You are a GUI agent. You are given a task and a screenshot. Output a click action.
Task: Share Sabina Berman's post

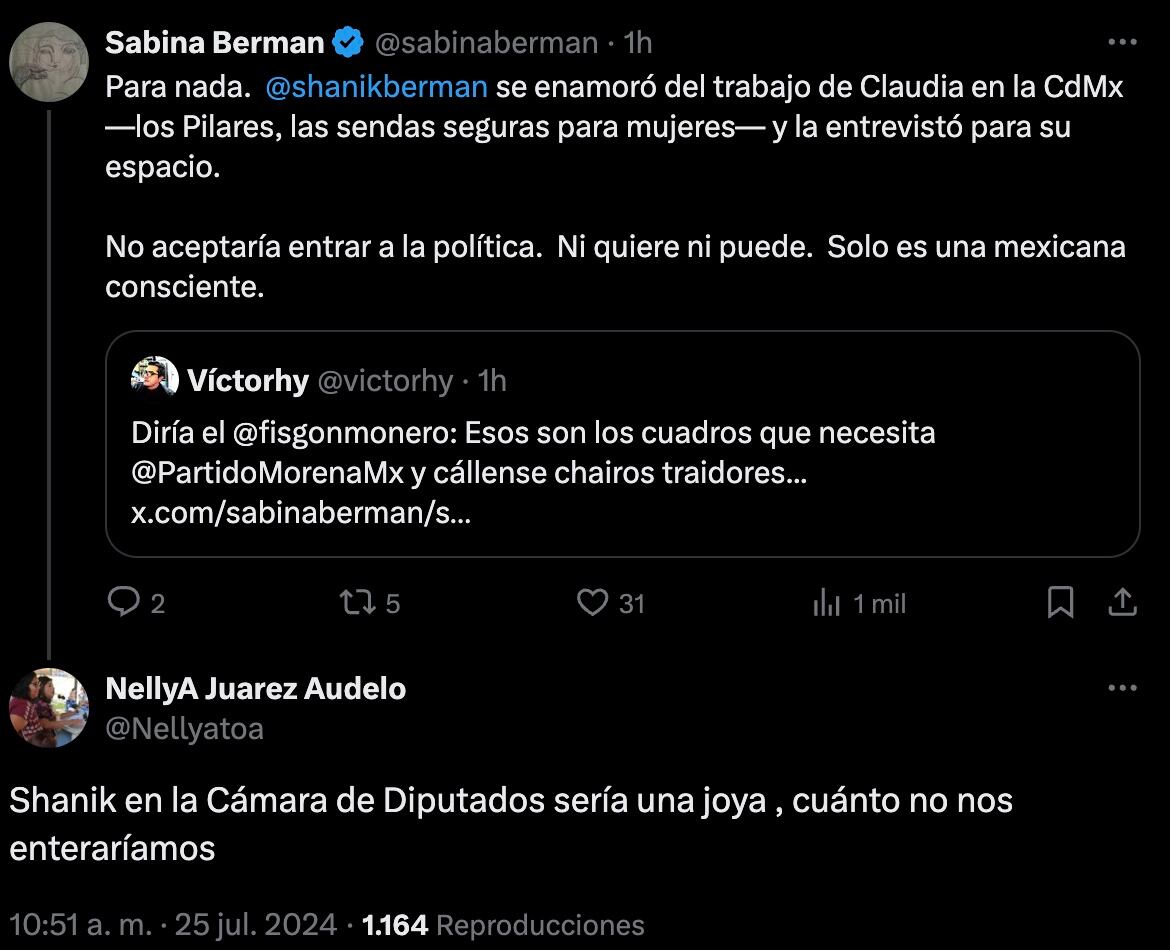1122,602
